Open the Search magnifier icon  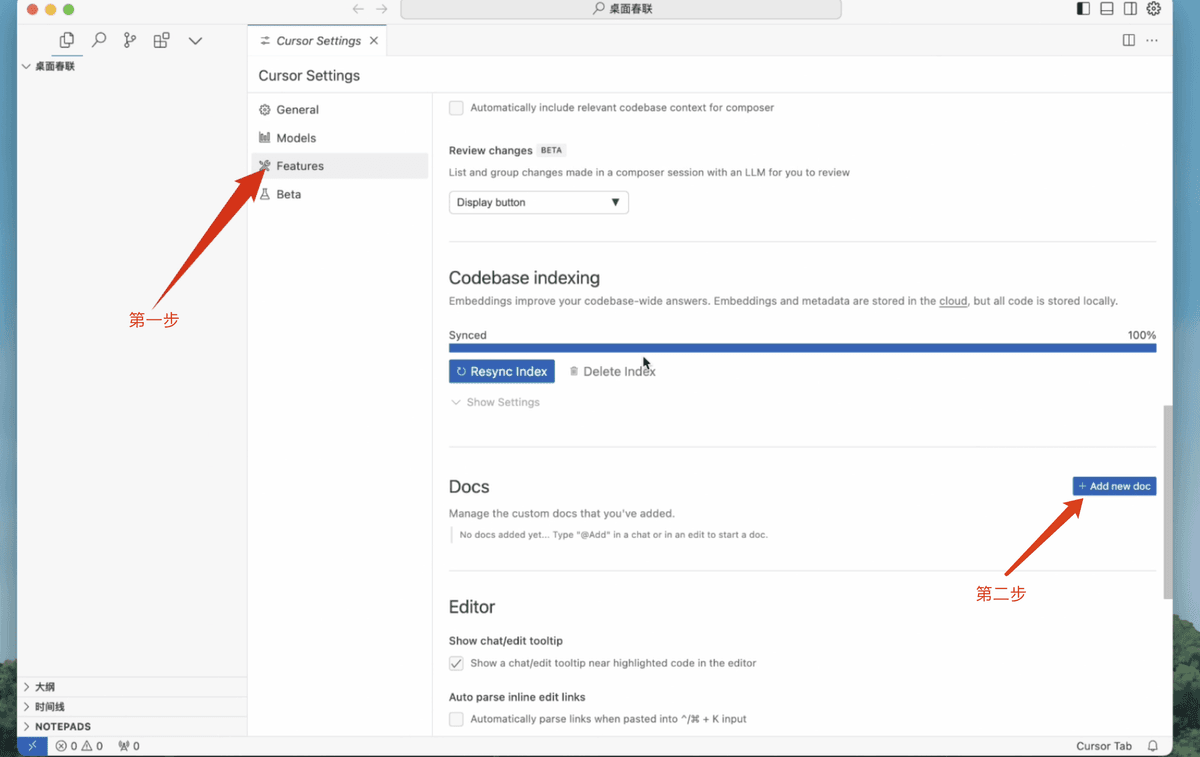point(99,41)
